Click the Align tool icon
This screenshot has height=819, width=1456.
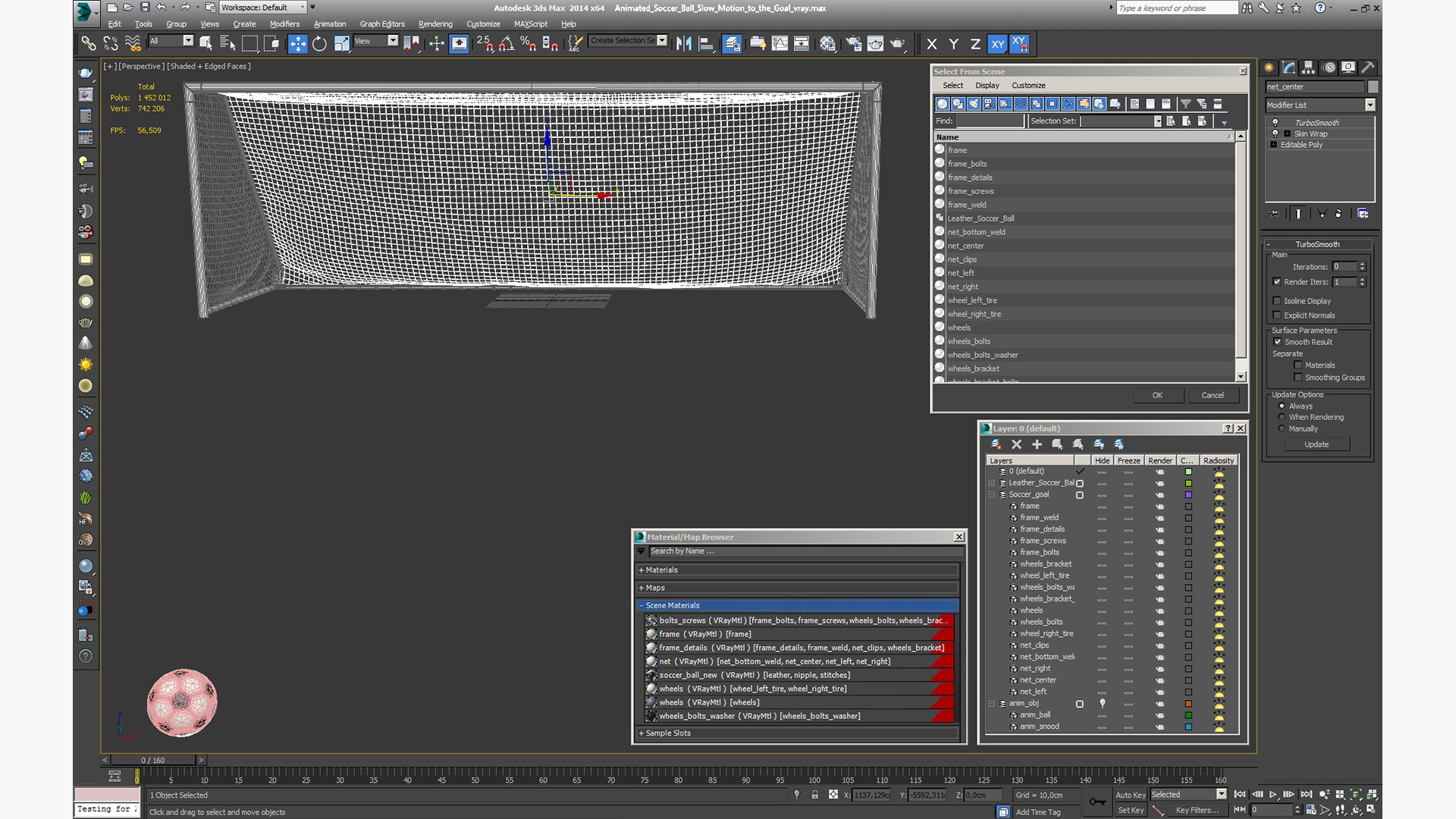(x=706, y=44)
